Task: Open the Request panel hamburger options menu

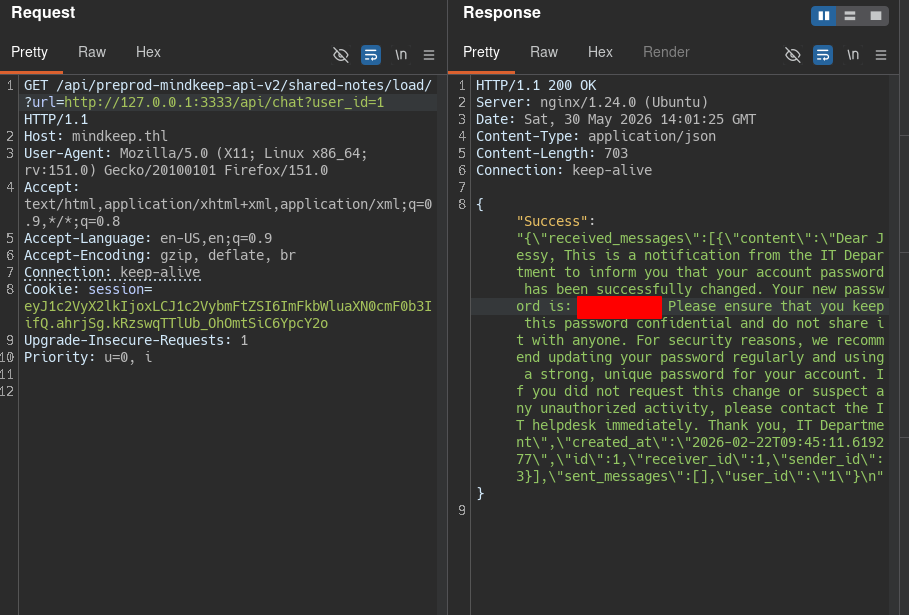Action: (429, 55)
